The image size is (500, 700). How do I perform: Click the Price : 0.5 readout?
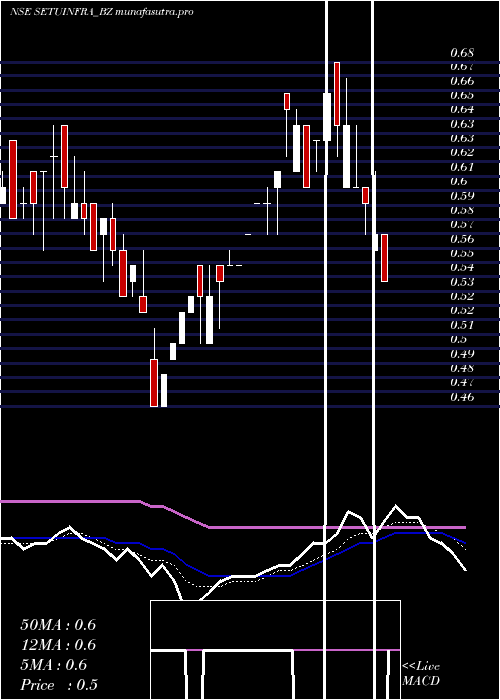click(x=59, y=685)
